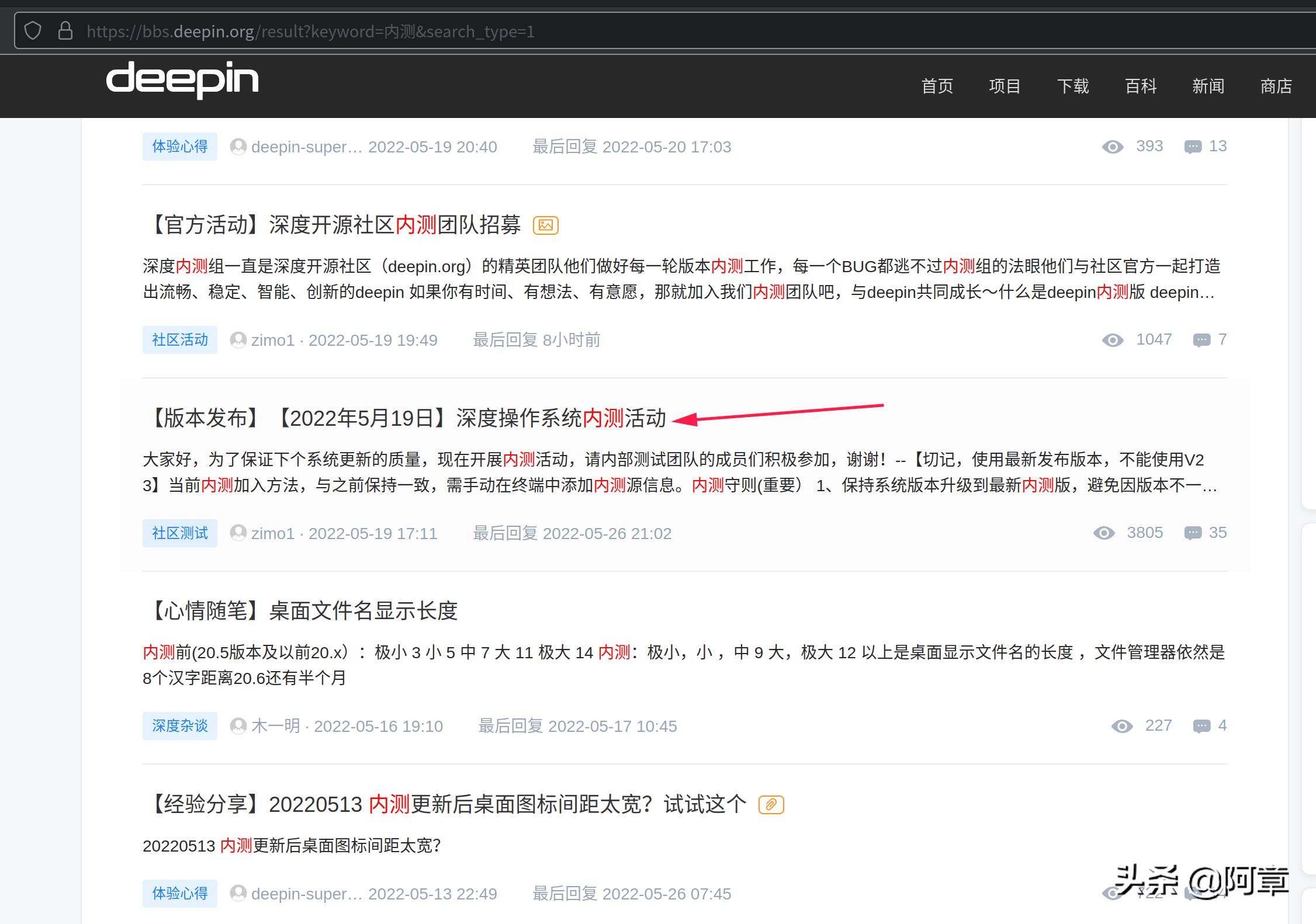1316x924 pixels.
Task: Click the 深度杂谈 category tag
Action: click(x=179, y=725)
